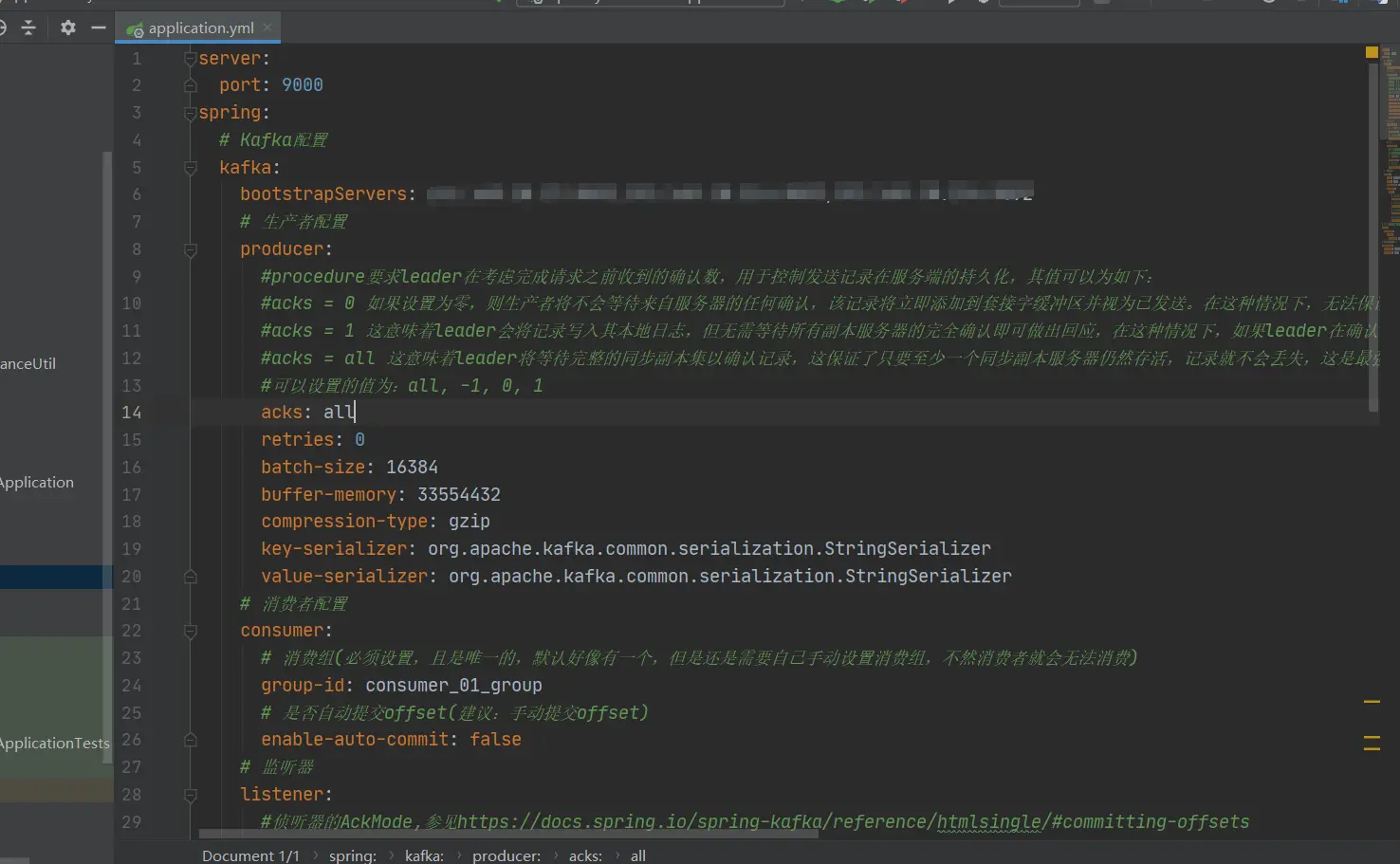This screenshot has width=1400, height=864.
Task: Click the #acks = 0 comment line
Action: (820, 303)
